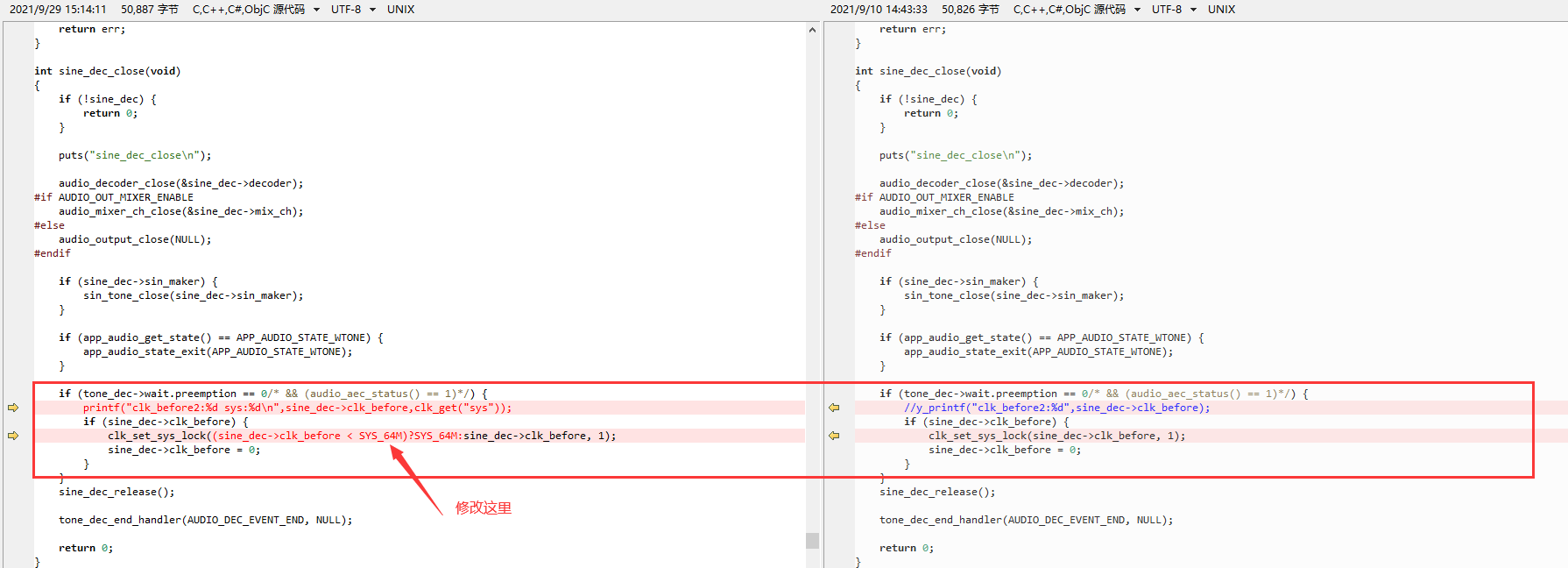
Task: Click the left pane's second copy-right arrow icon
Action: (x=13, y=436)
